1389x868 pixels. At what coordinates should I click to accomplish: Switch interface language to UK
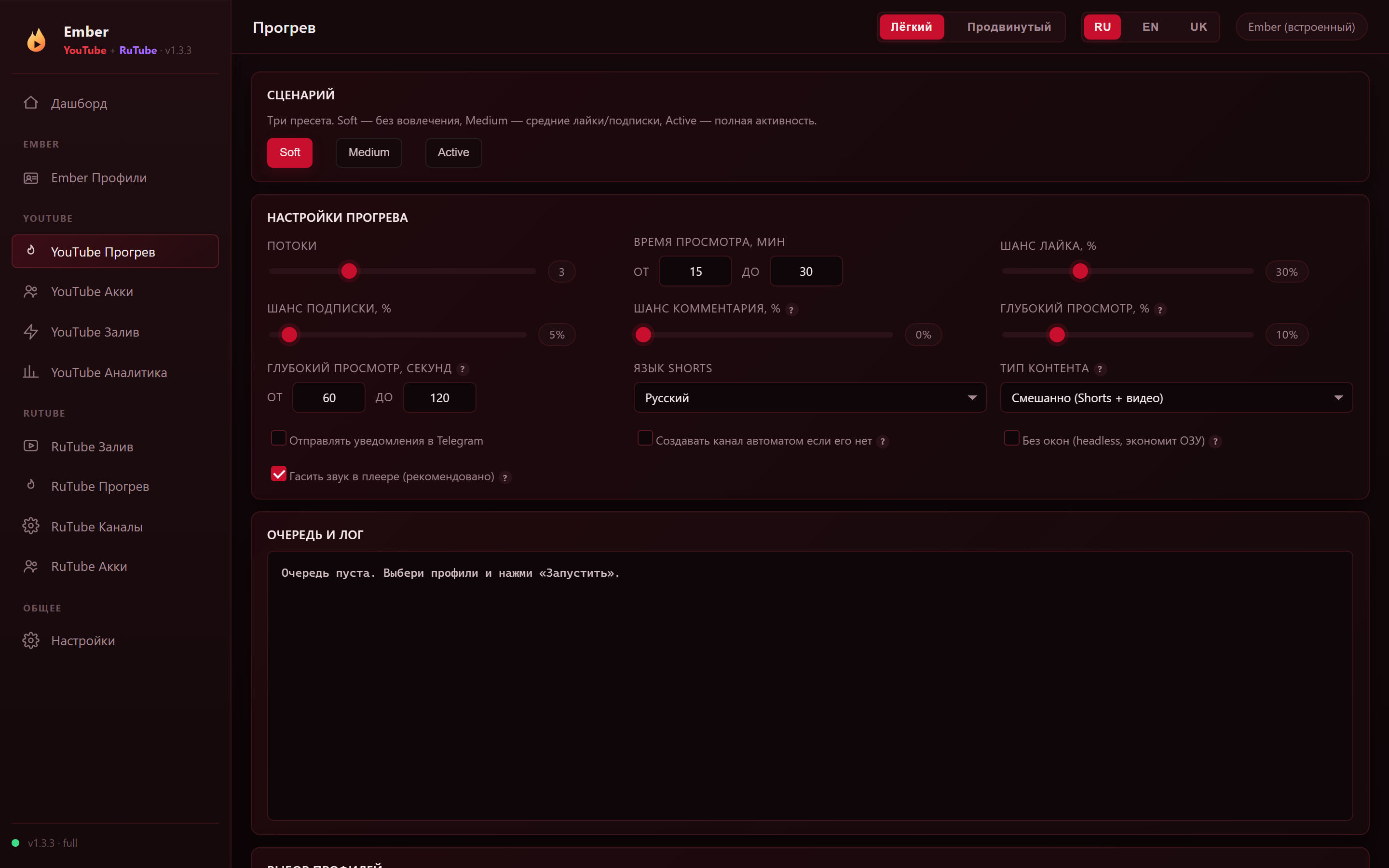[x=1198, y=27]
